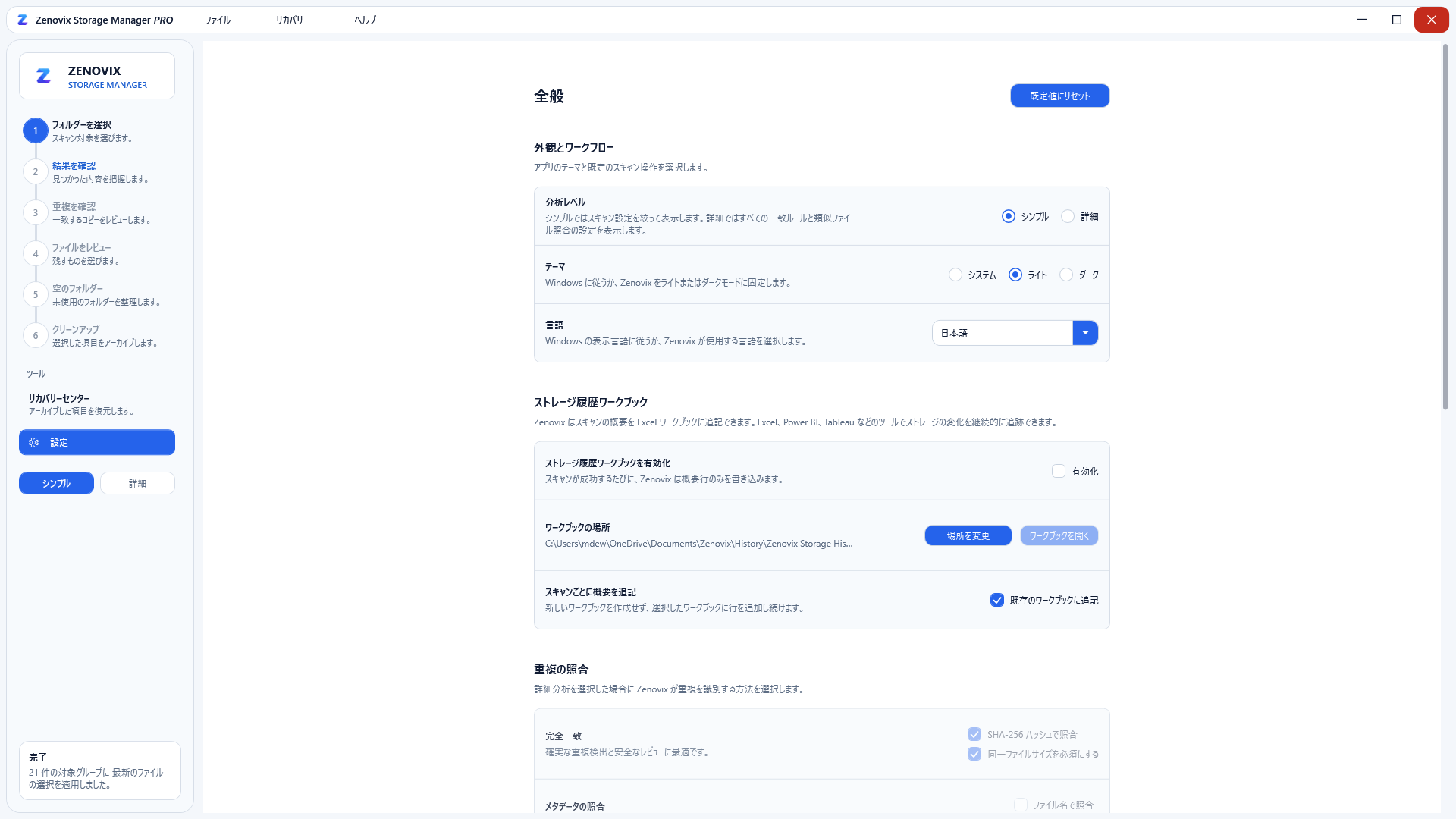The width and height of the screenshot is (1456, 819).
Task: Click the 空のフォルダー step label
Action: (x=77, y=289)
